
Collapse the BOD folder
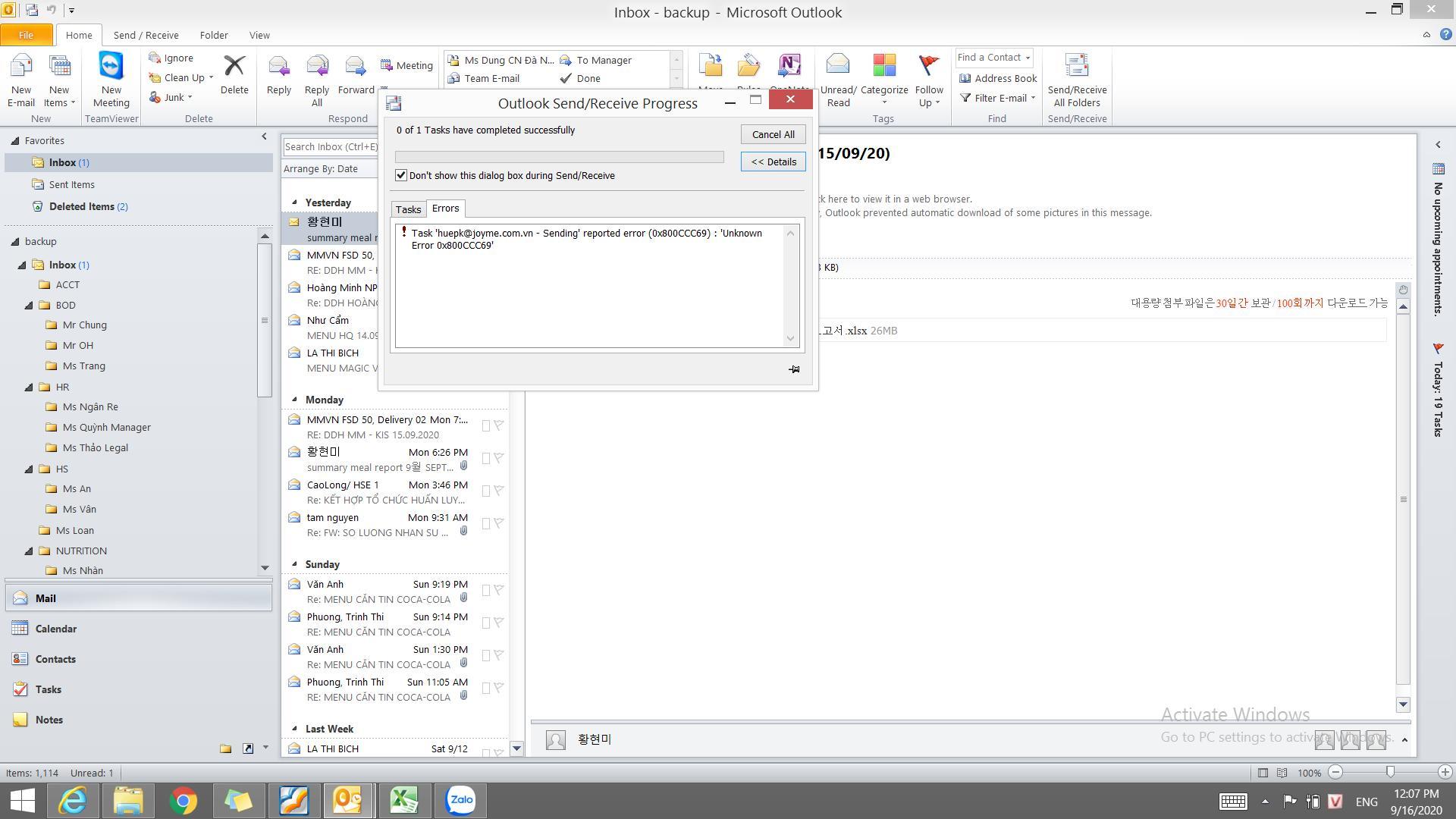30,306
